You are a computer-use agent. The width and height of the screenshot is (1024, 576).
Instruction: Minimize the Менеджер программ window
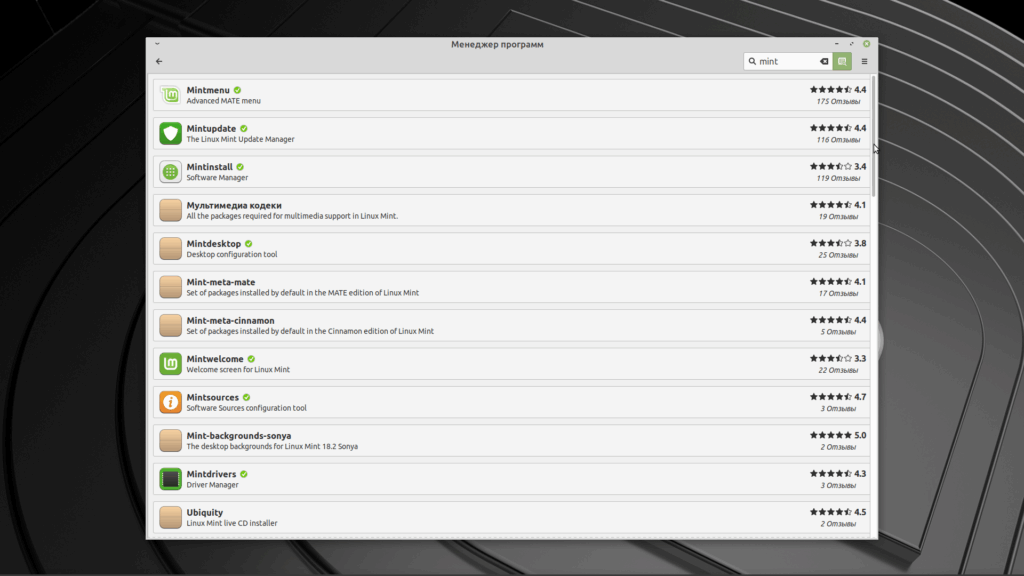pyautogui.click(x=837, y=44)
